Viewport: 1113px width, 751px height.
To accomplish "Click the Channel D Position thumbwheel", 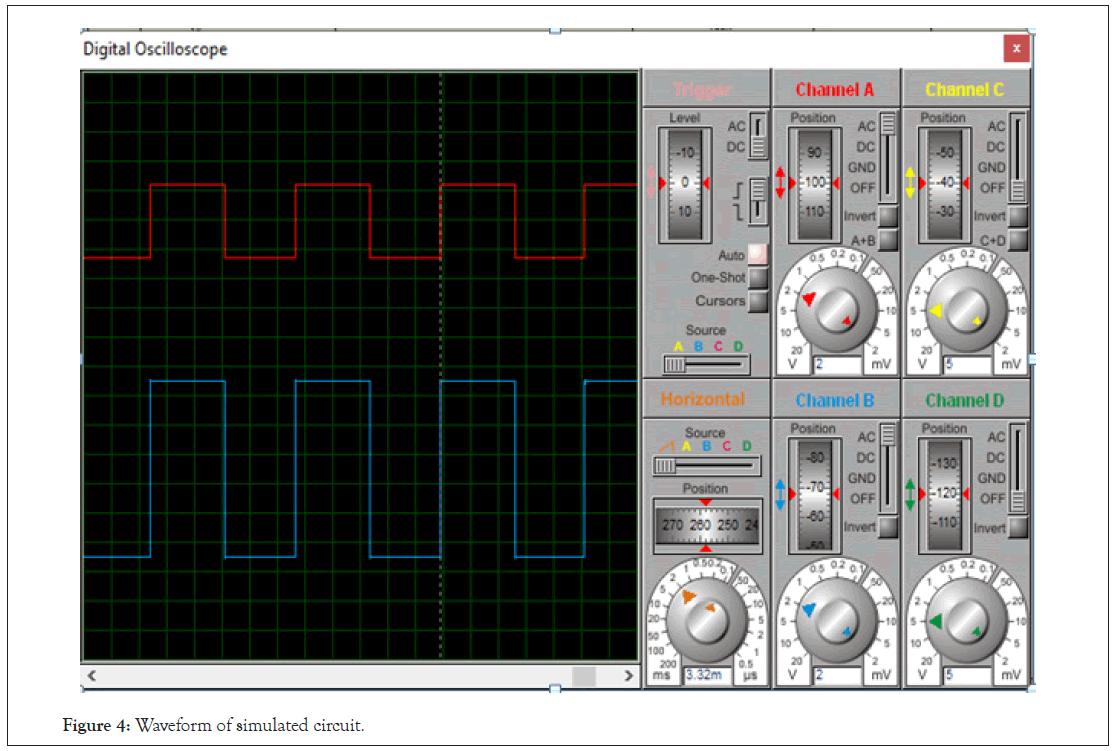I will point(945,495).
